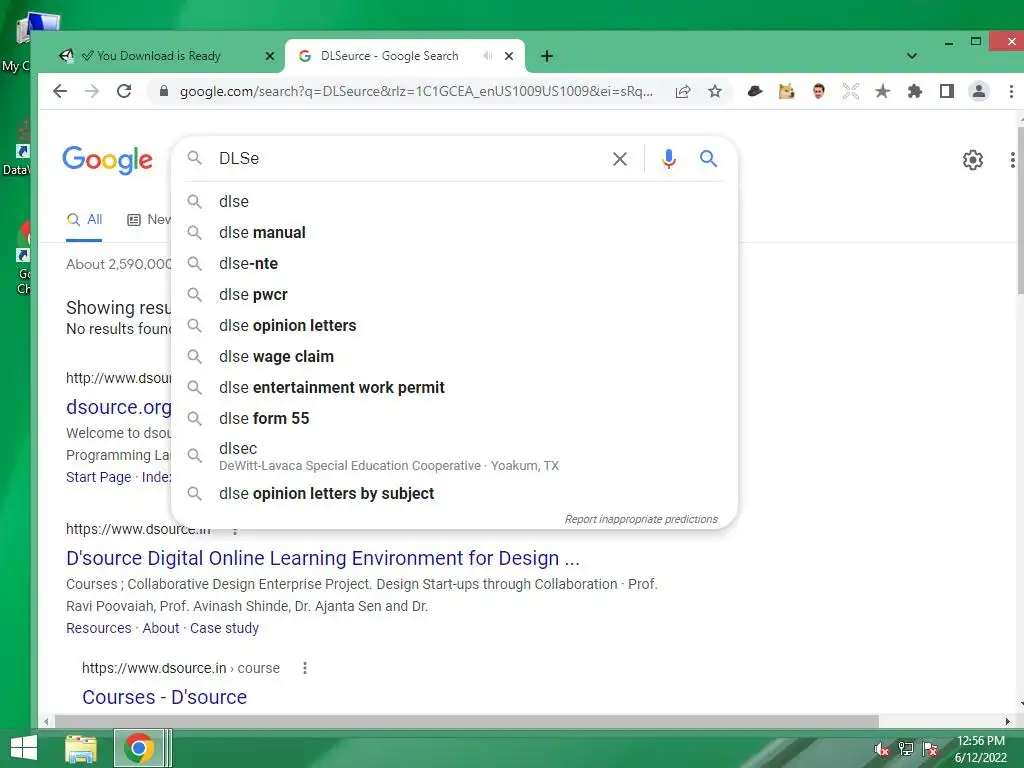The height and width of the screenshot is (768, 1024).
Task: Choose the 'dlse form 55' suggestion
Action: click(x=454, y=419)
